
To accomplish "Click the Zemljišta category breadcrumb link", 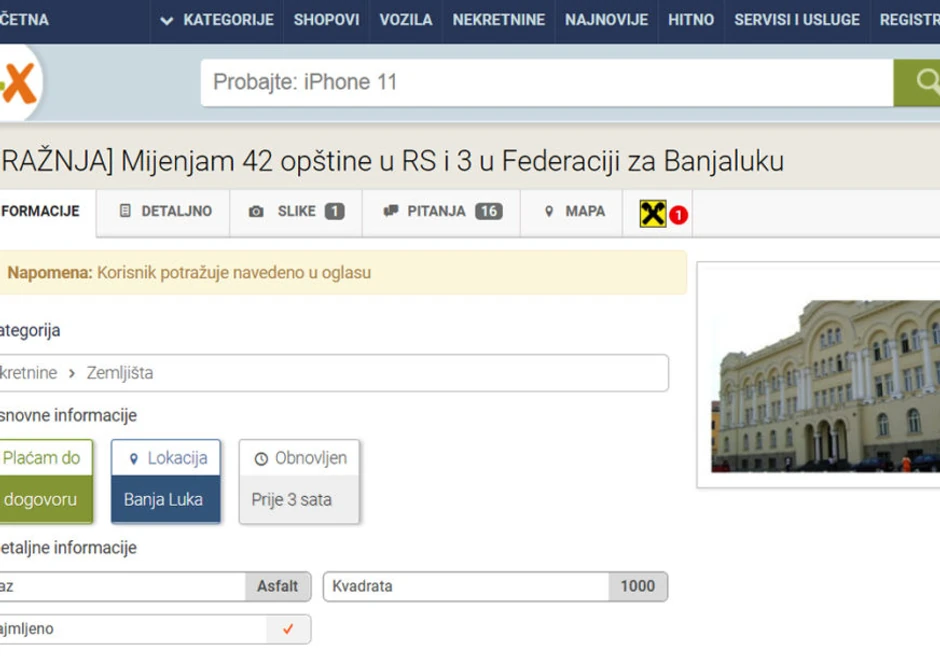I will 120,373.
